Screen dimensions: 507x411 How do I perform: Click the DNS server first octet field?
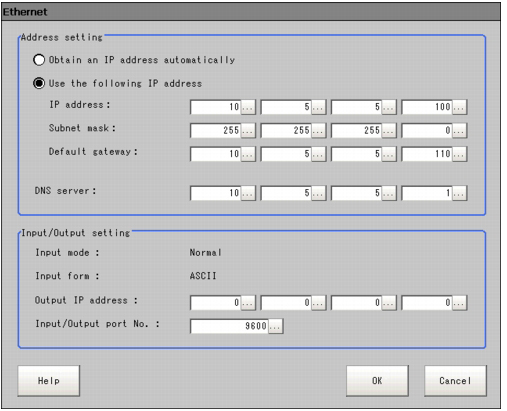(x=216, y=193)
